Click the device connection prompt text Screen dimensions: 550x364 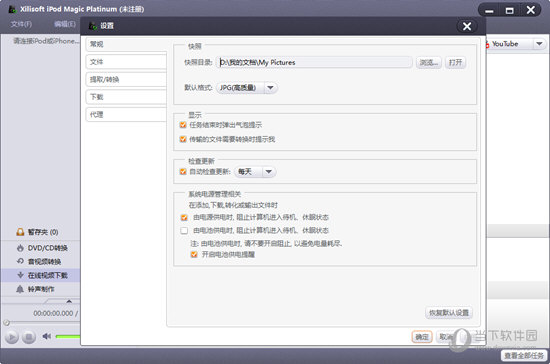tap(46, 41)
